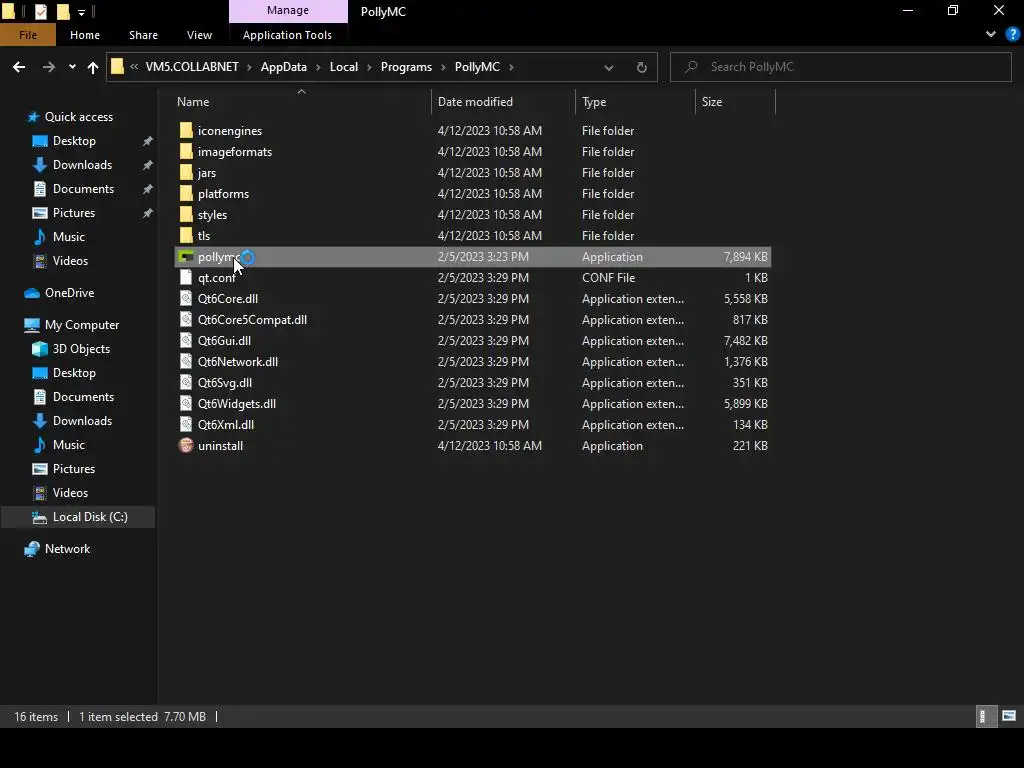Open Music under Quick access
The height and width of the screenshot is (768, 1024).
pos(69,236)
